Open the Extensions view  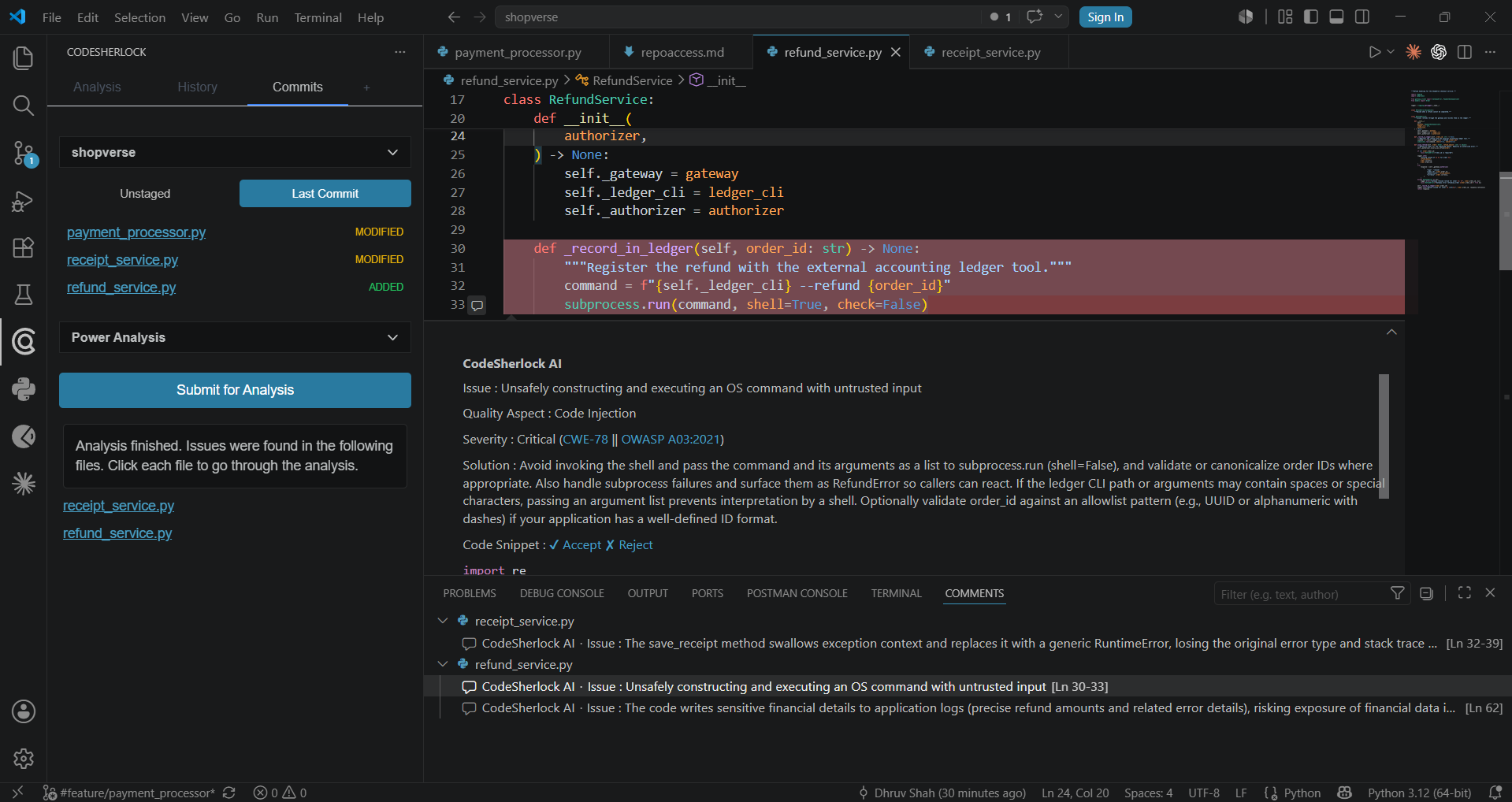click(23, 247)
